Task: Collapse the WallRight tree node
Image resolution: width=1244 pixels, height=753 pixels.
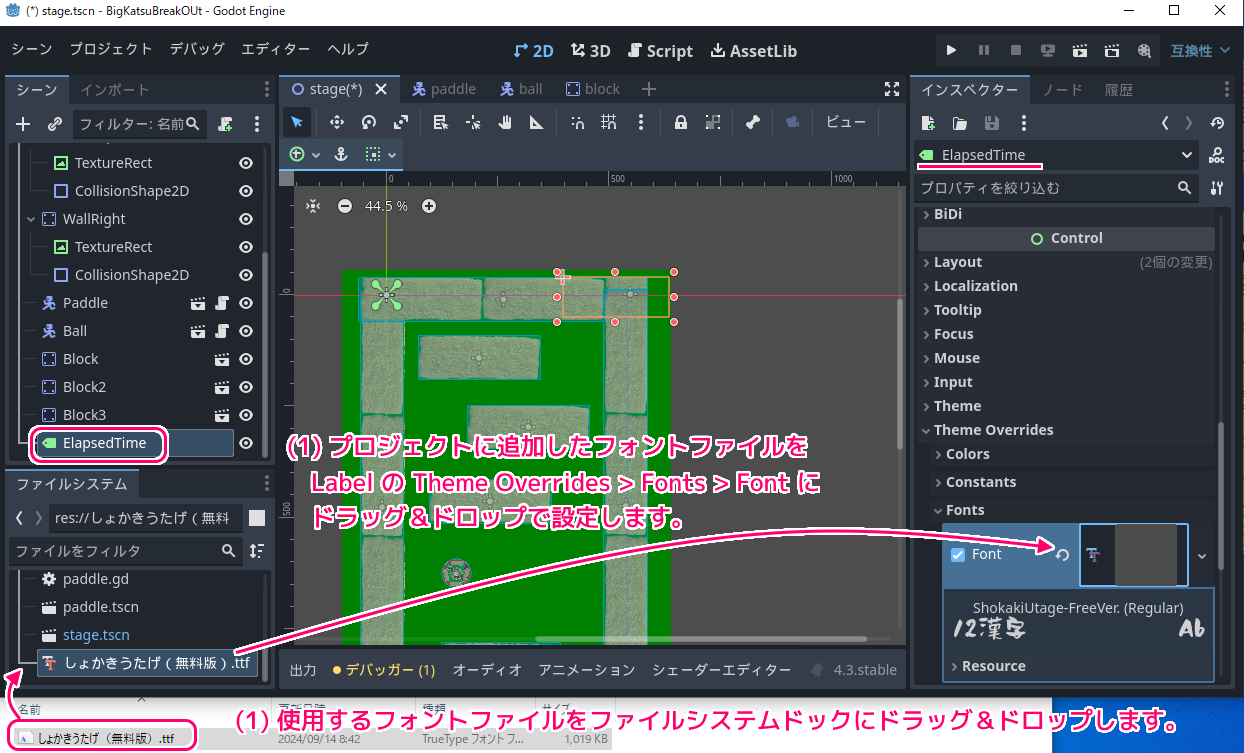Action: coord(29,219)
